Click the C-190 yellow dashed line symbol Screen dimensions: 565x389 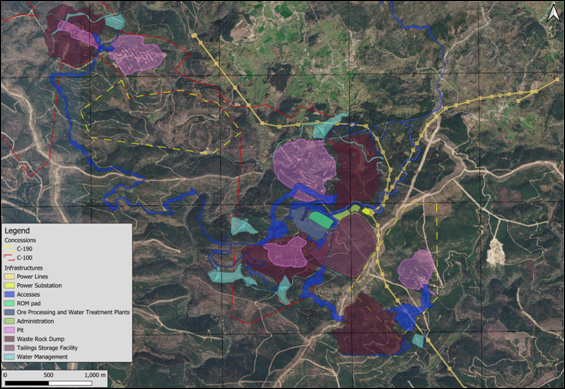click(9, 249)
